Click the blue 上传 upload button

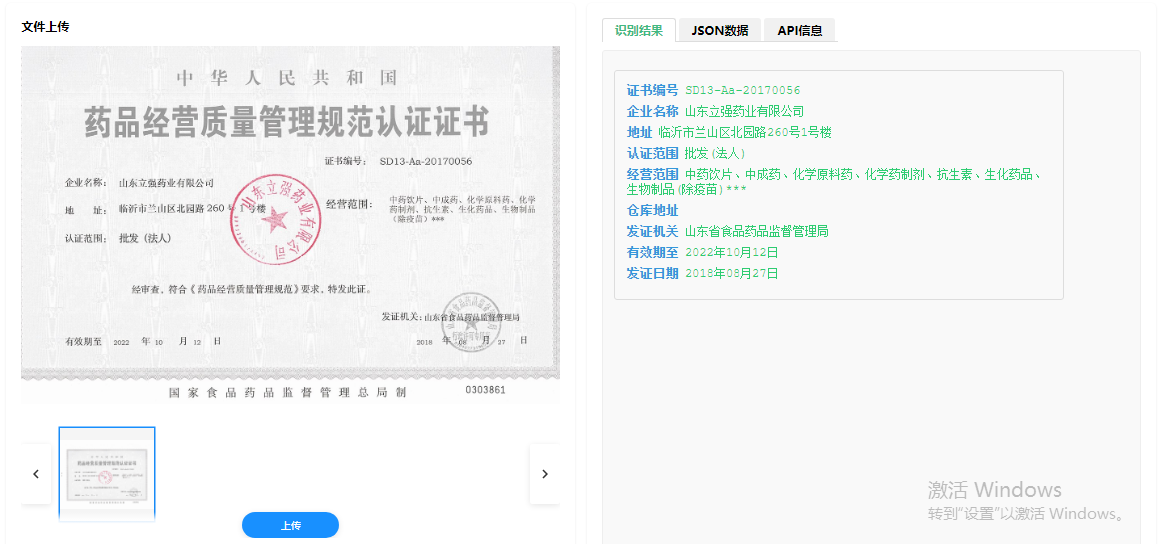[x=290, y=525]
